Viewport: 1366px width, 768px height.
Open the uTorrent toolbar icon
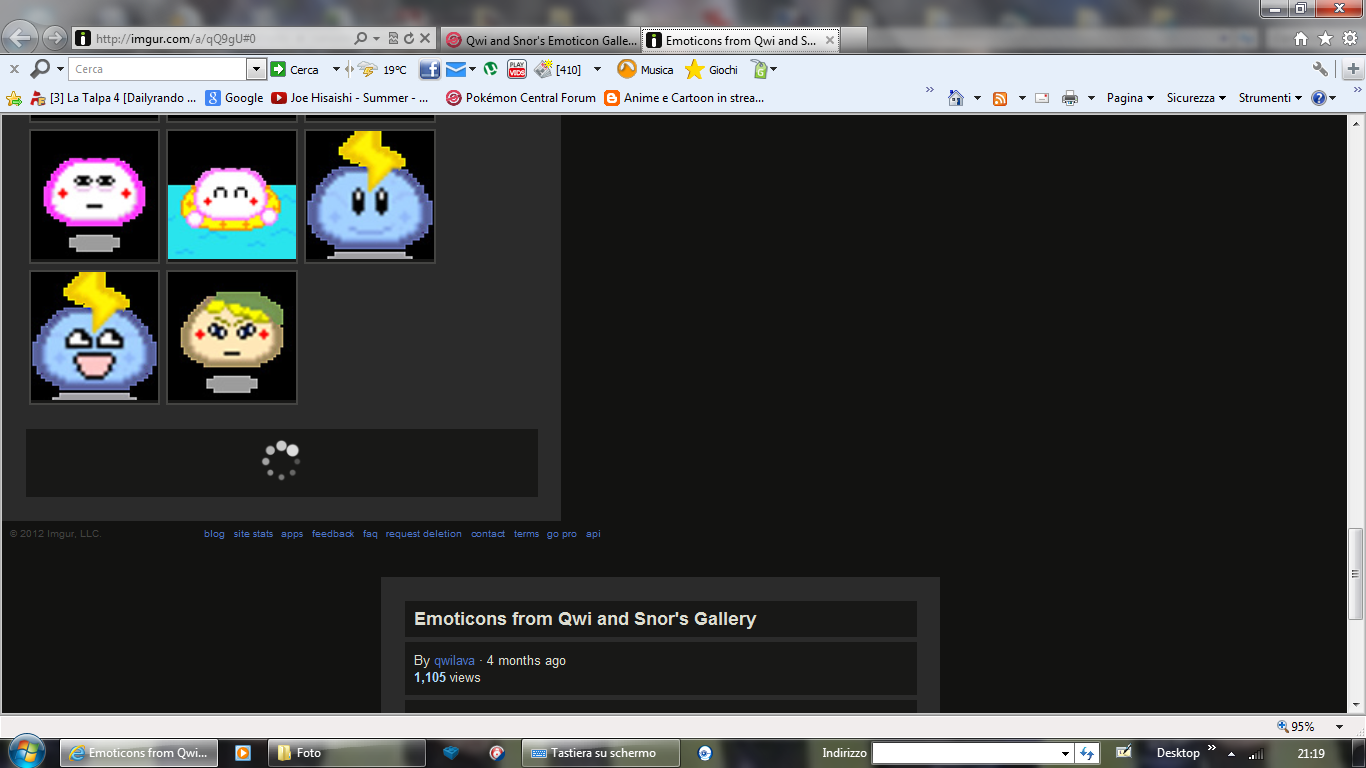pos(491,69)
